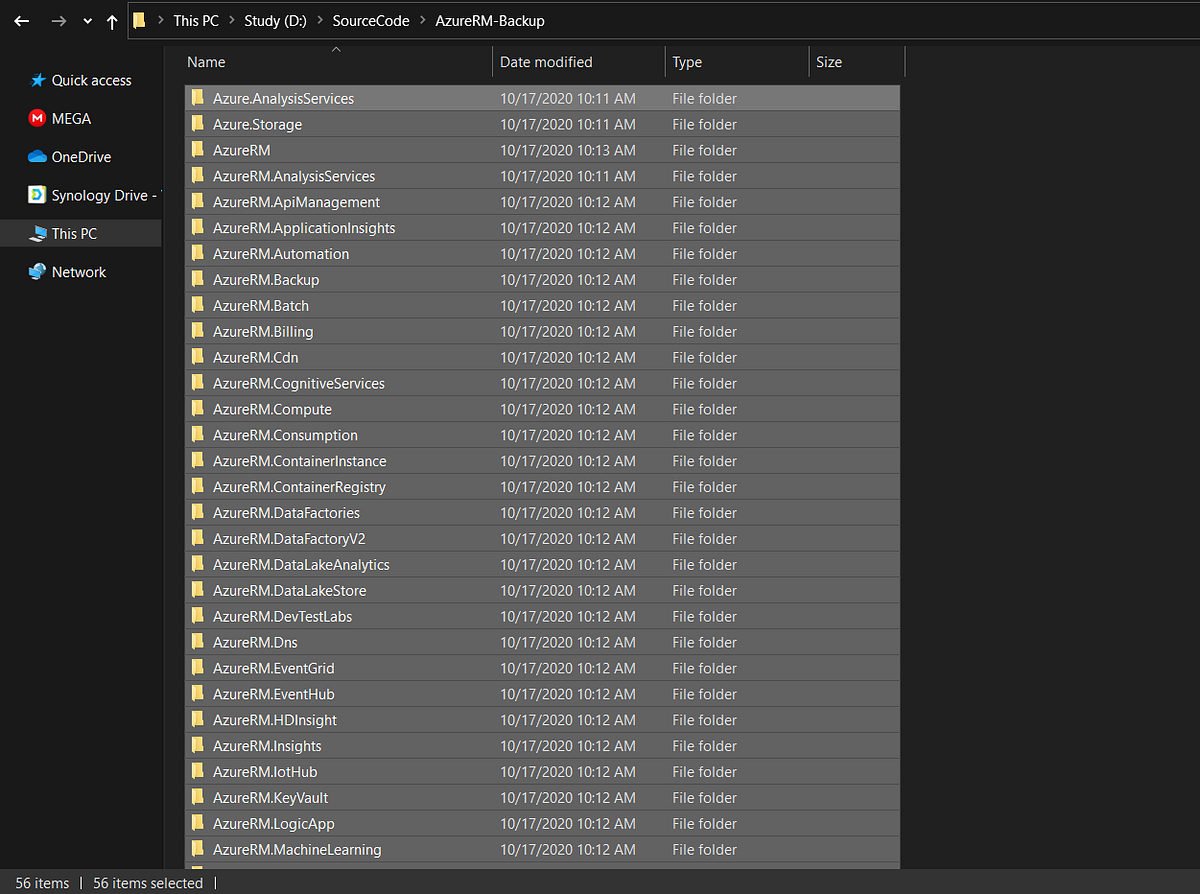Go up one folder level
The width and height of the screenshot is (1200, 894).
112,20
